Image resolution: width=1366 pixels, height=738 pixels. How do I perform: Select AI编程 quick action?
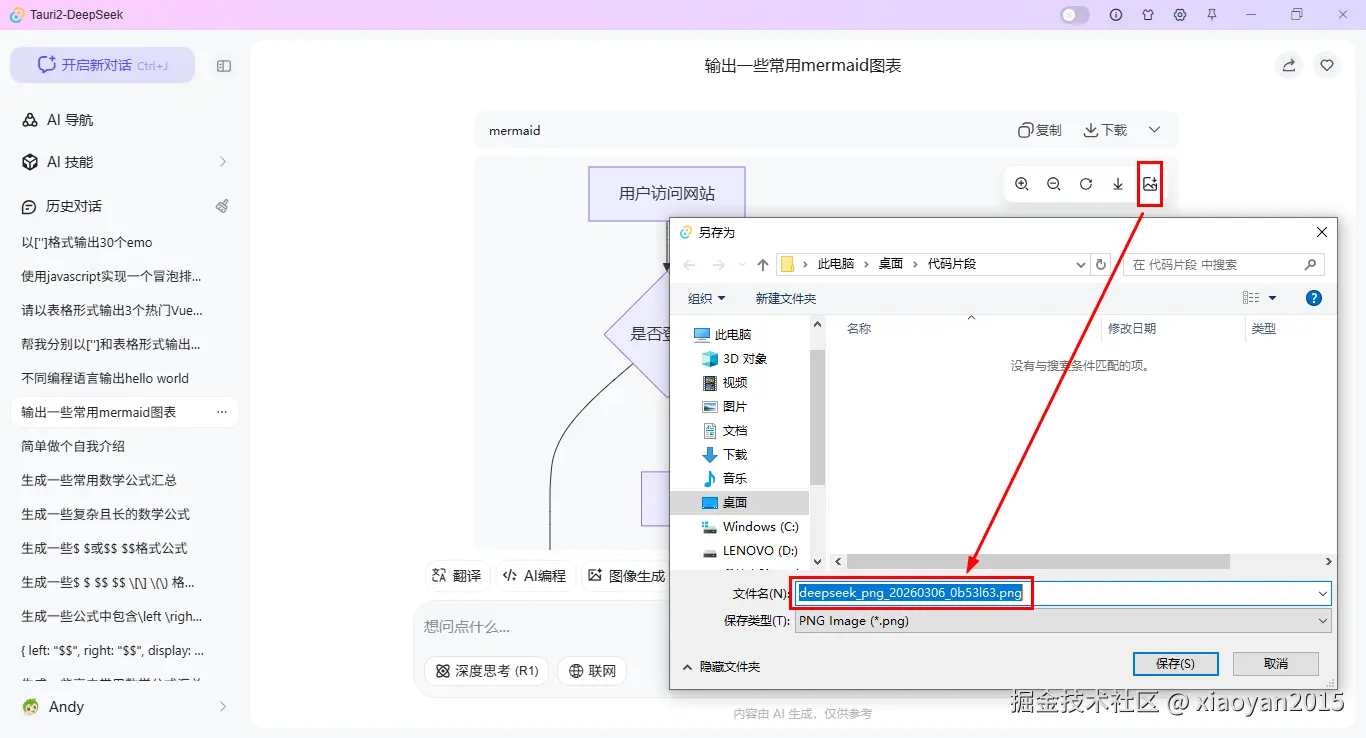coord(534,576)
